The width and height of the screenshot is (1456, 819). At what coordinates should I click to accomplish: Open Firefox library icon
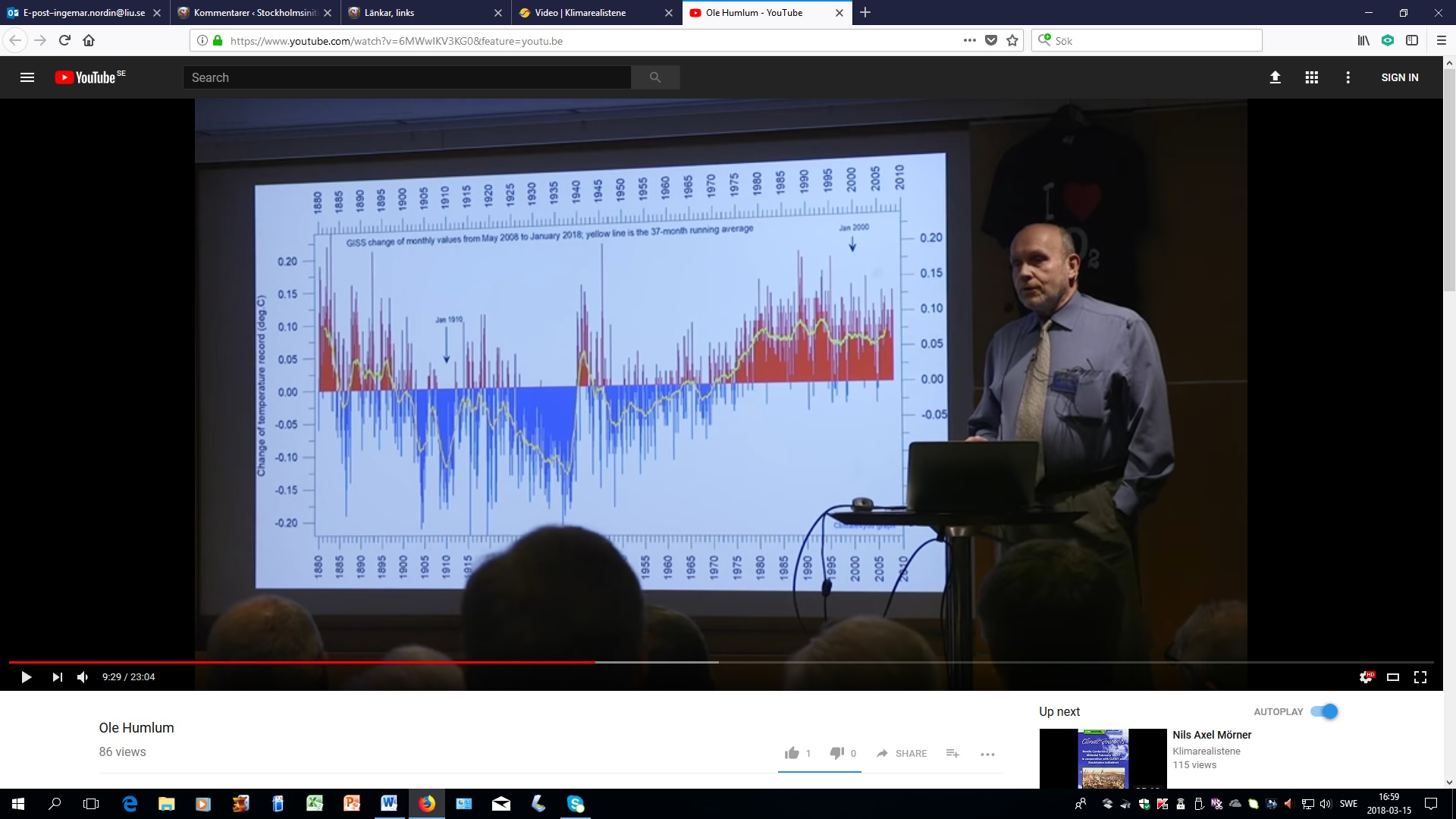pos(1363,40)
